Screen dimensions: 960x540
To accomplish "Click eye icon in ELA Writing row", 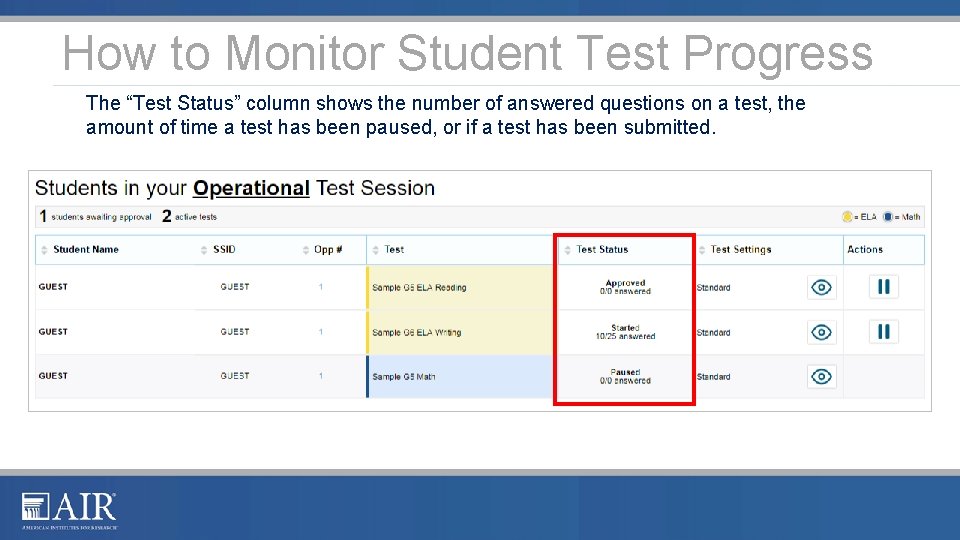I will (x=821, y=332).
